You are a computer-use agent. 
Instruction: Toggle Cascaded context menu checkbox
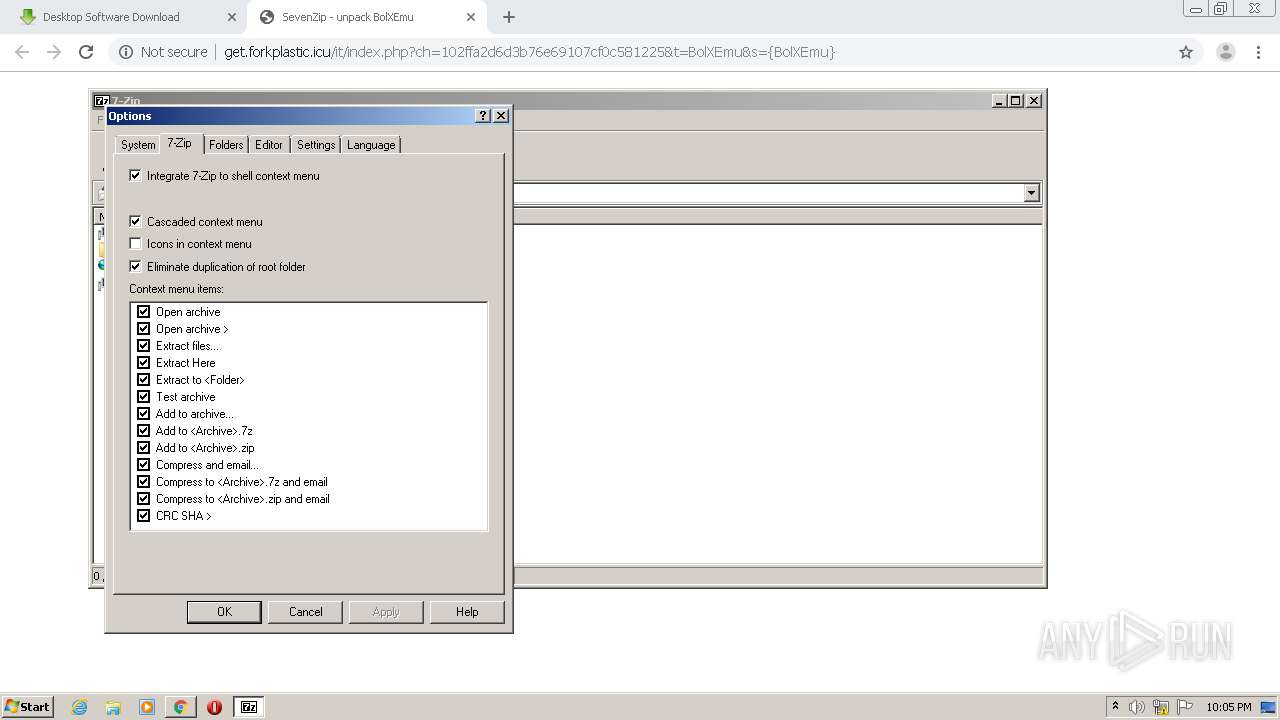point(136,221)
